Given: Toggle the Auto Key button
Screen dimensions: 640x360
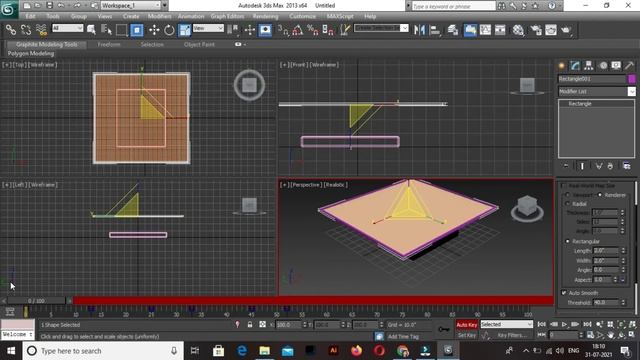Looking at the screenshot, I should (x=467, y=325).
